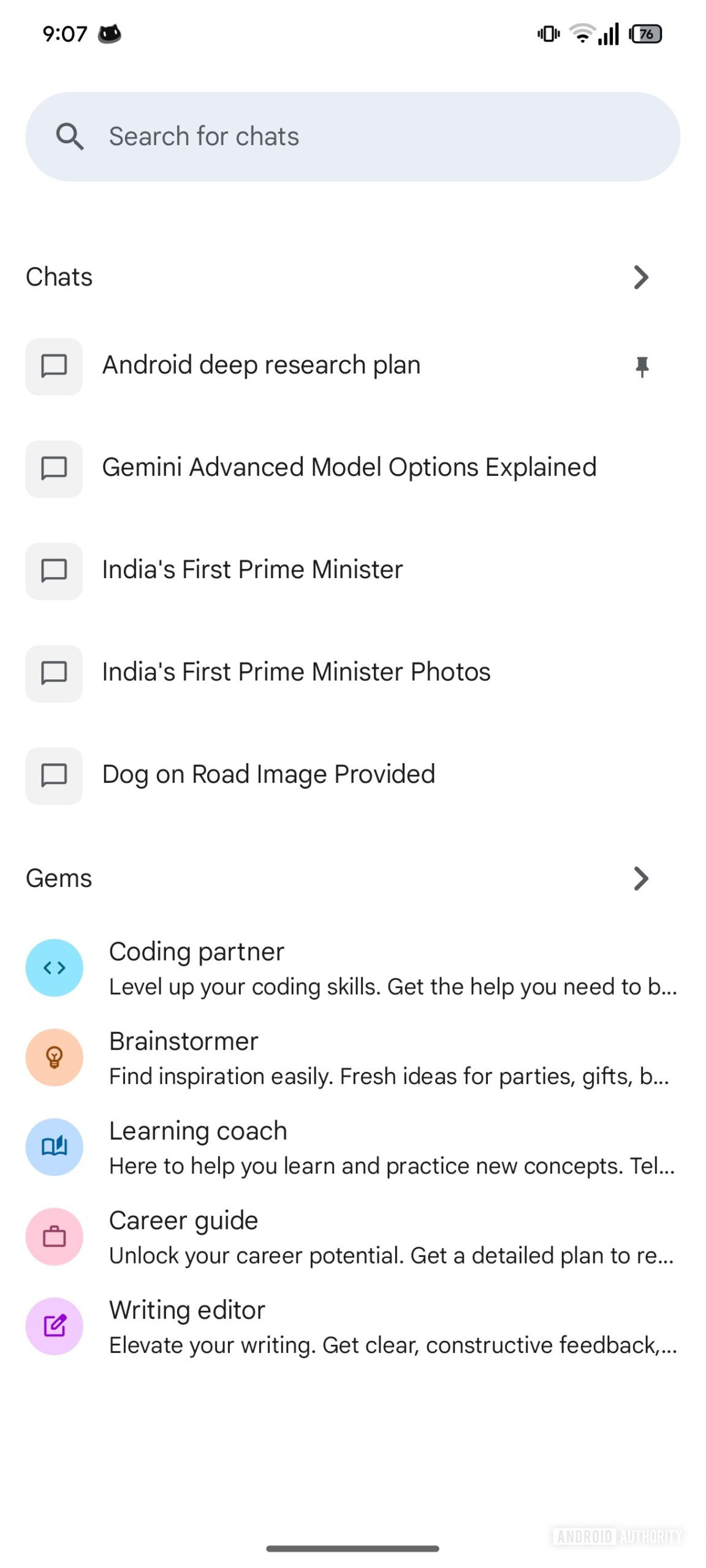Expand the Gems section chevron
706x1568 pixels.
641,878
